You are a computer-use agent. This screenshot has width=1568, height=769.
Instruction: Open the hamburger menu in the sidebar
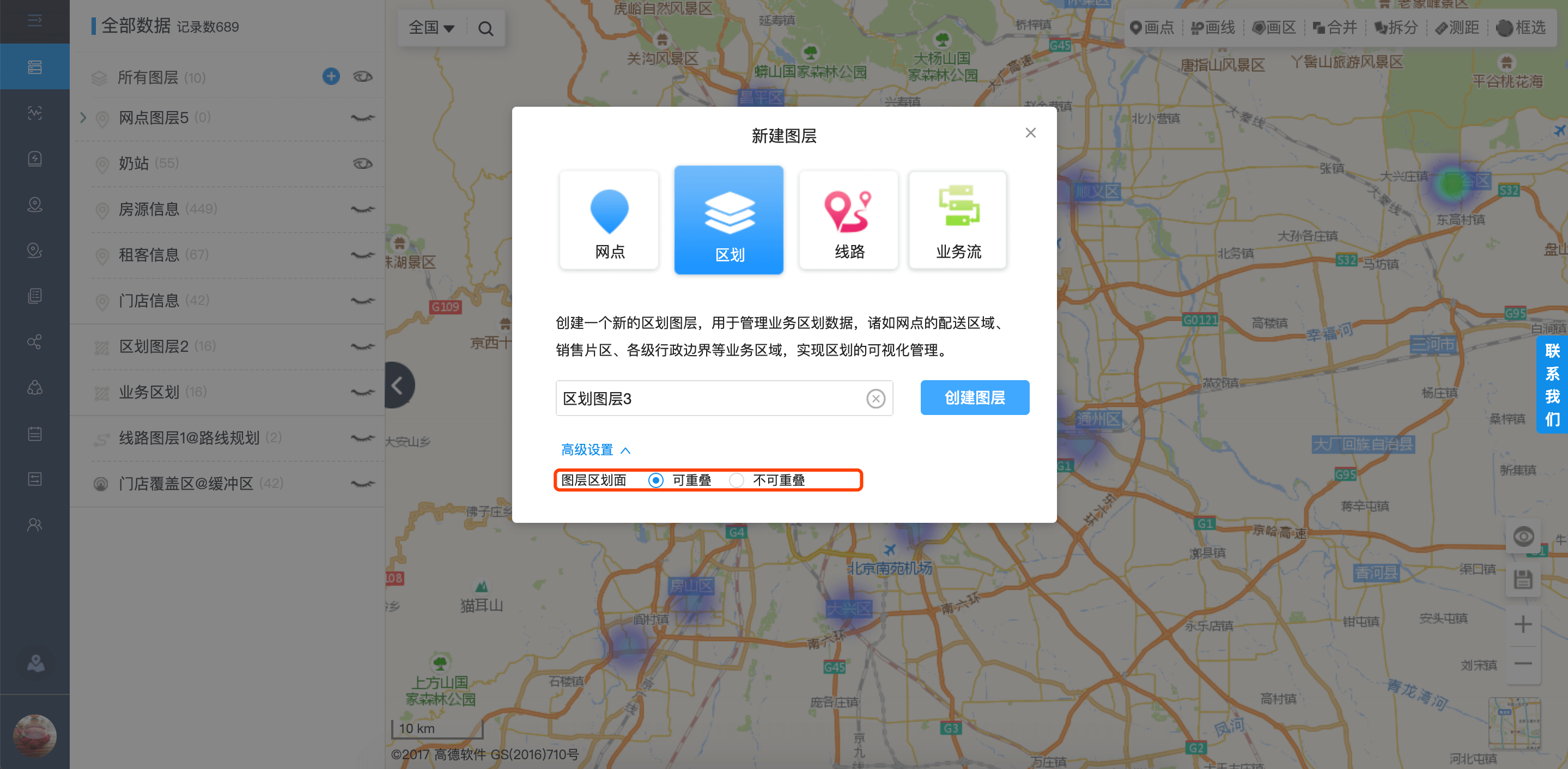tap(35, 21)
